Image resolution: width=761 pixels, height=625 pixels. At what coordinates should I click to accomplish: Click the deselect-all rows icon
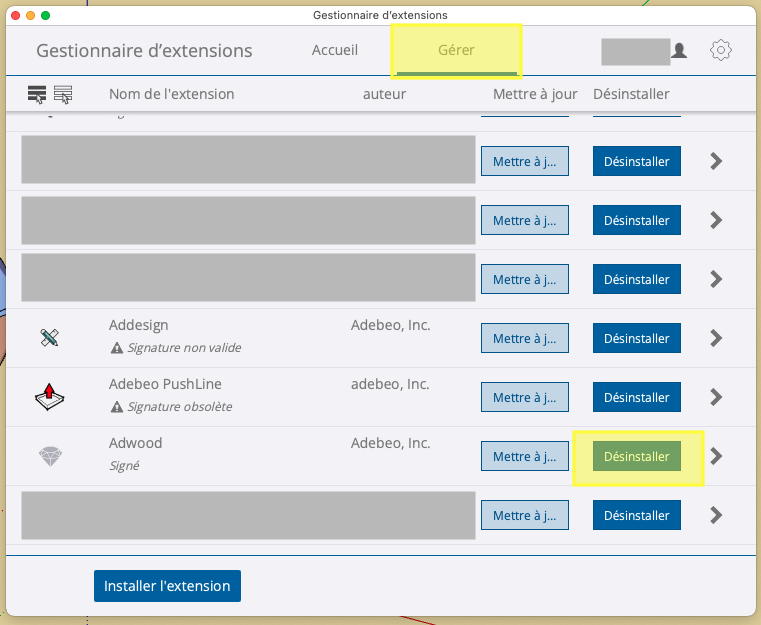tap(63, 94)
